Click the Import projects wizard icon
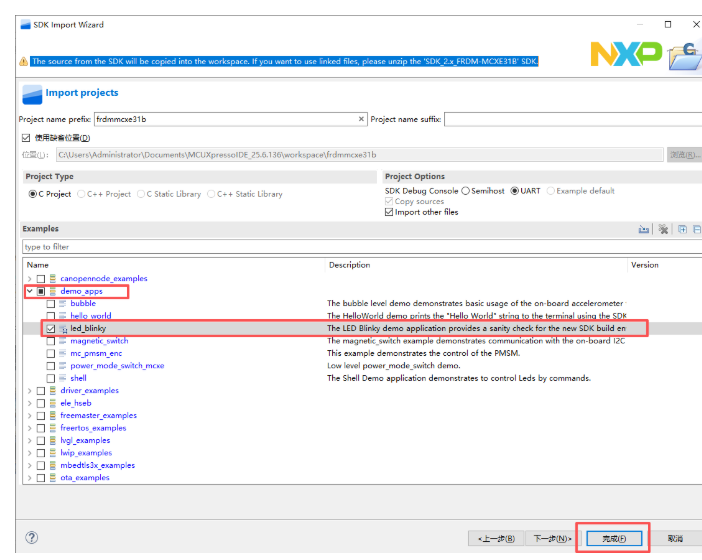Viewport: 702px width, 560px height. pyautogui.click(x=32, y=94)
